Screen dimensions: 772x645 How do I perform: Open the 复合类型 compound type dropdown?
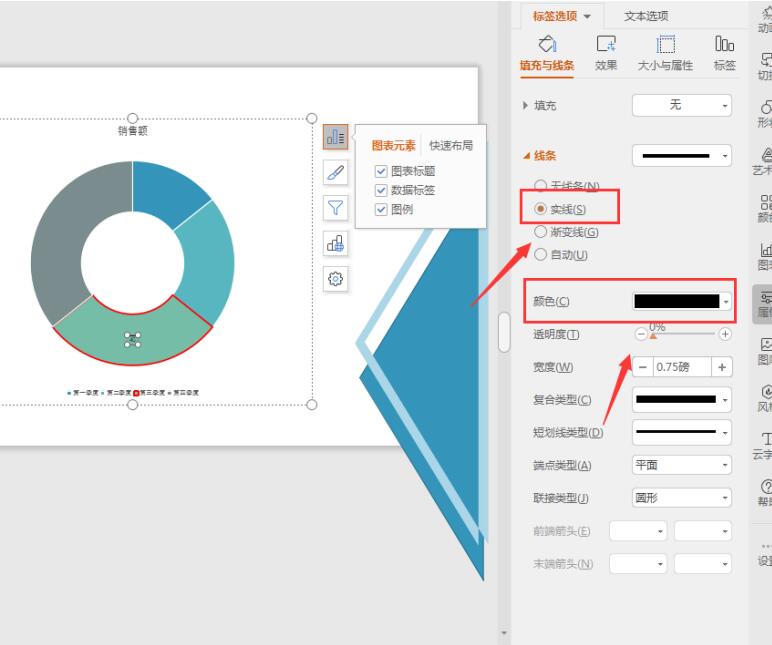click(682, 399)
